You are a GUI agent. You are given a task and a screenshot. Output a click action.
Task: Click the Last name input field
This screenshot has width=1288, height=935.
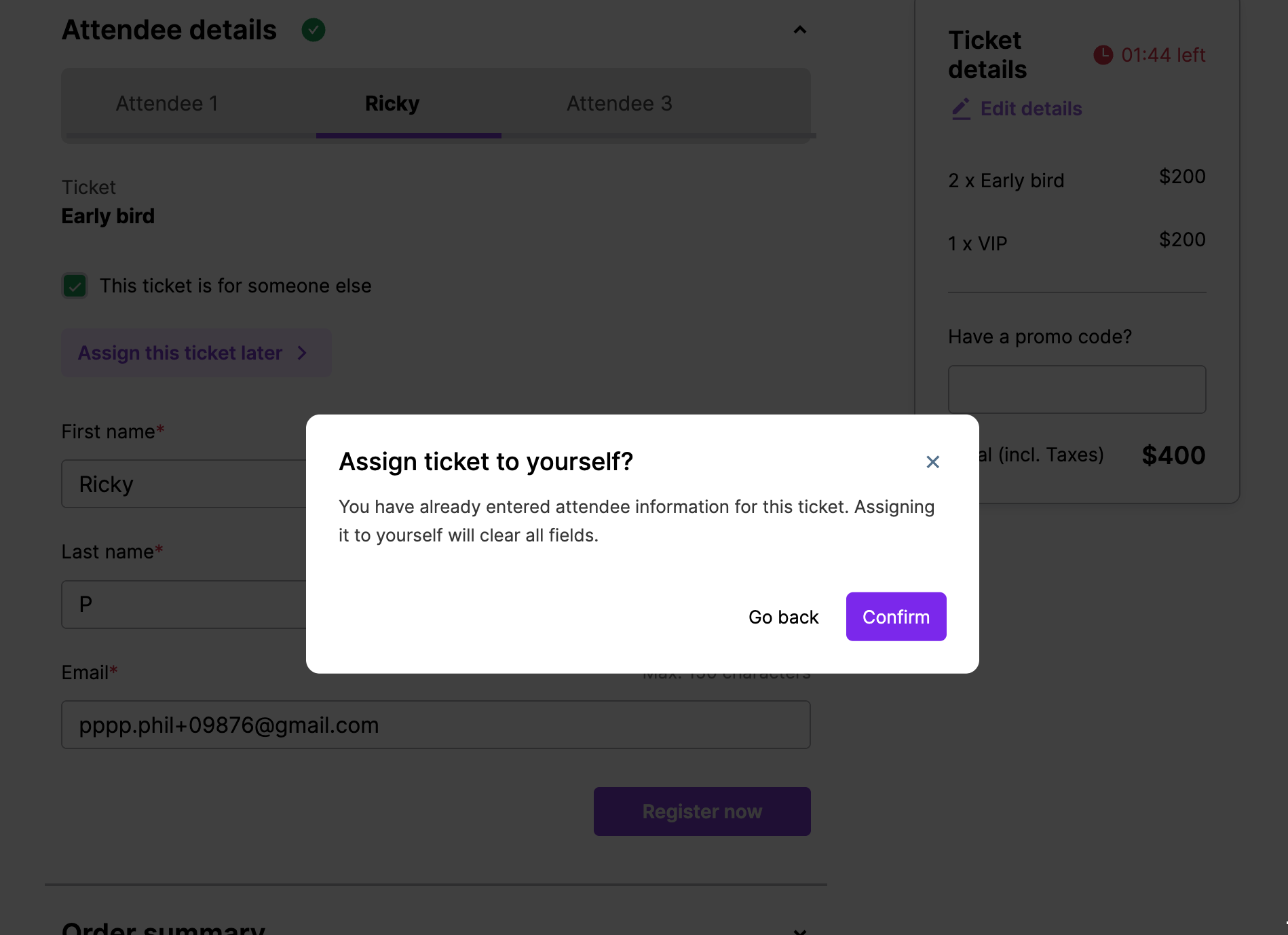(183, 605)
